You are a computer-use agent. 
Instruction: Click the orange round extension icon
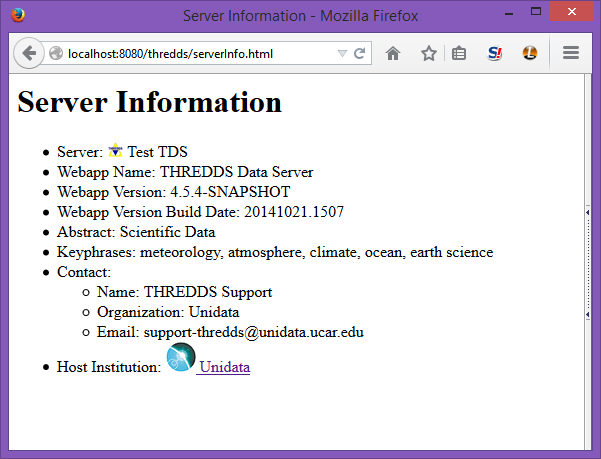coord(530,53)
